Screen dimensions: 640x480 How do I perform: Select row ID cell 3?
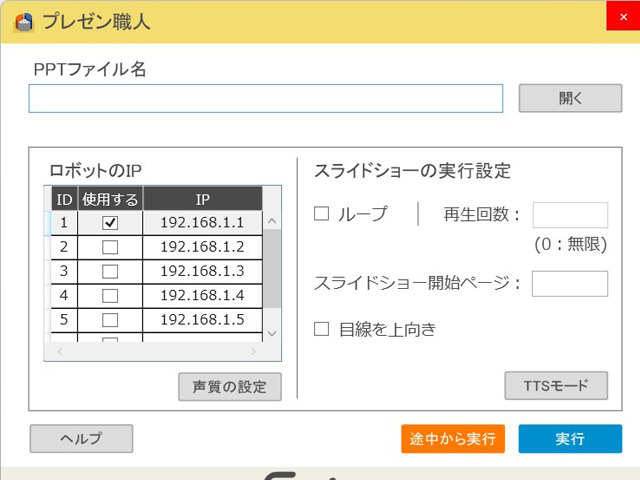click(x=64, y=271)
